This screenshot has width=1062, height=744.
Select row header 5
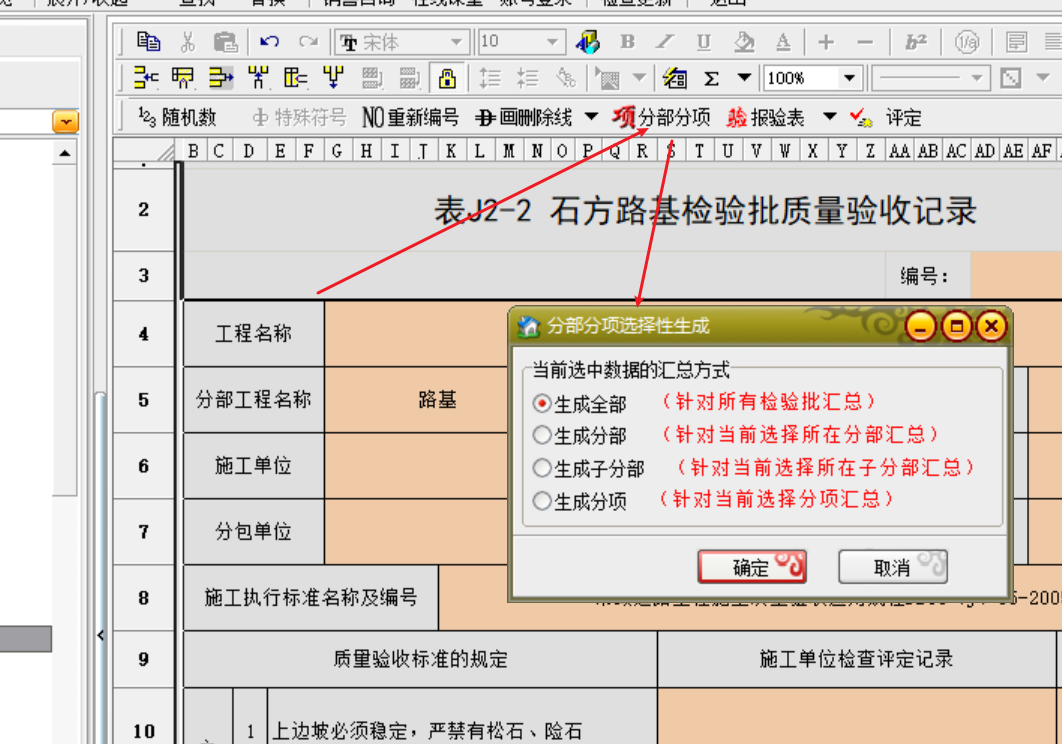pyautogui.click(x=144, y=400)
